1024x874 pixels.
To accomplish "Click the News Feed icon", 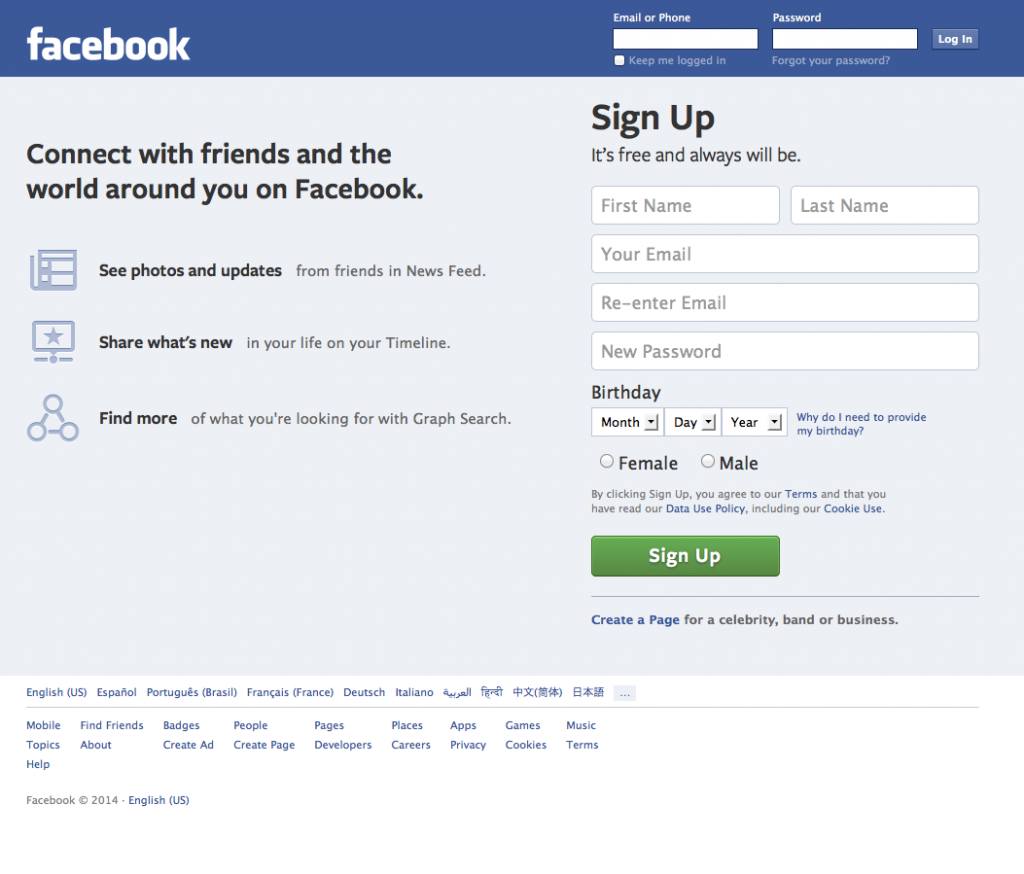I will [54, 270].
